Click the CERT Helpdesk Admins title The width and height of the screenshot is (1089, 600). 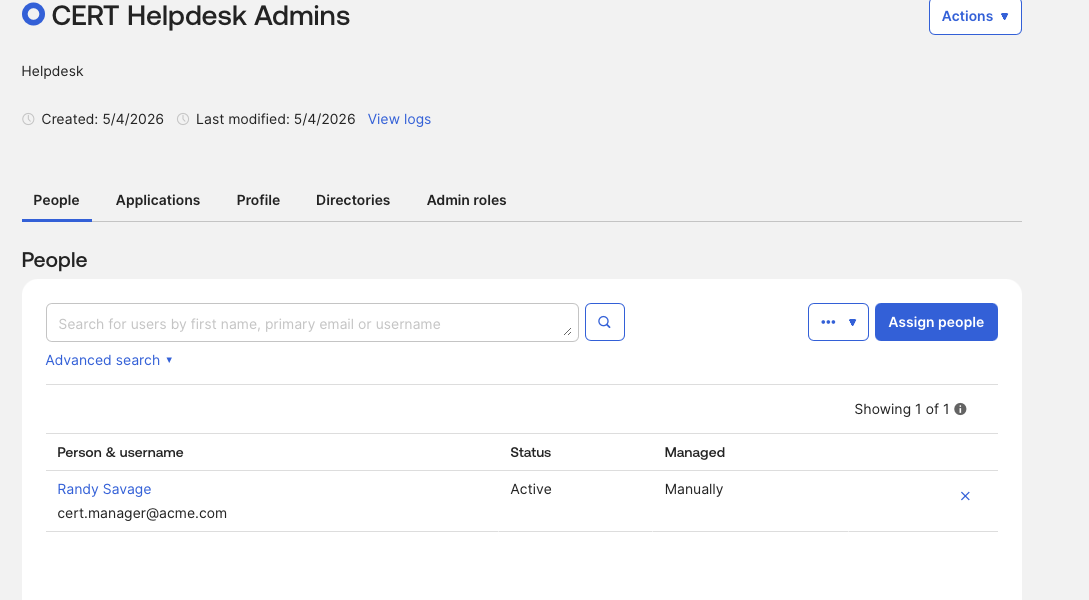point(201,15)
